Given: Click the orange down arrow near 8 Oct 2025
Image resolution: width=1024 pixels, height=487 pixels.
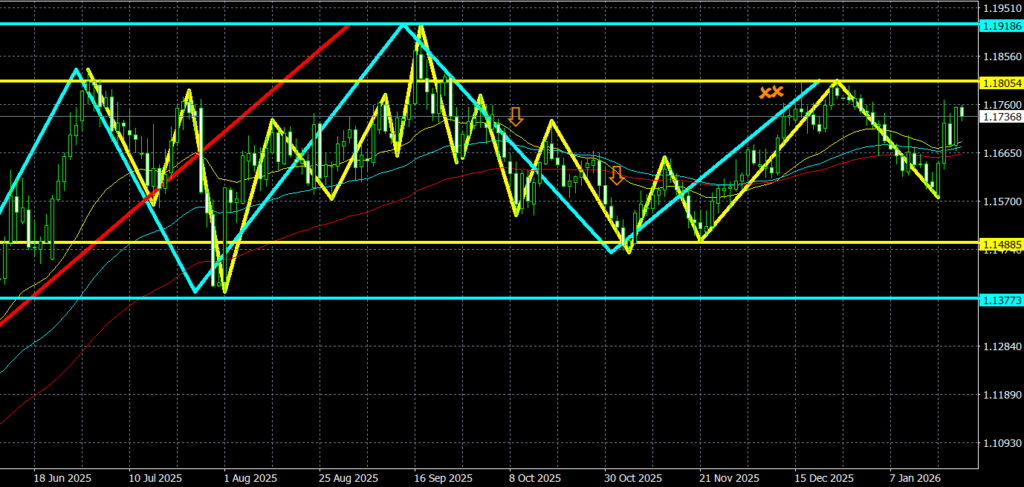Looking at the screenshot, I should click(x=515, y=116).
